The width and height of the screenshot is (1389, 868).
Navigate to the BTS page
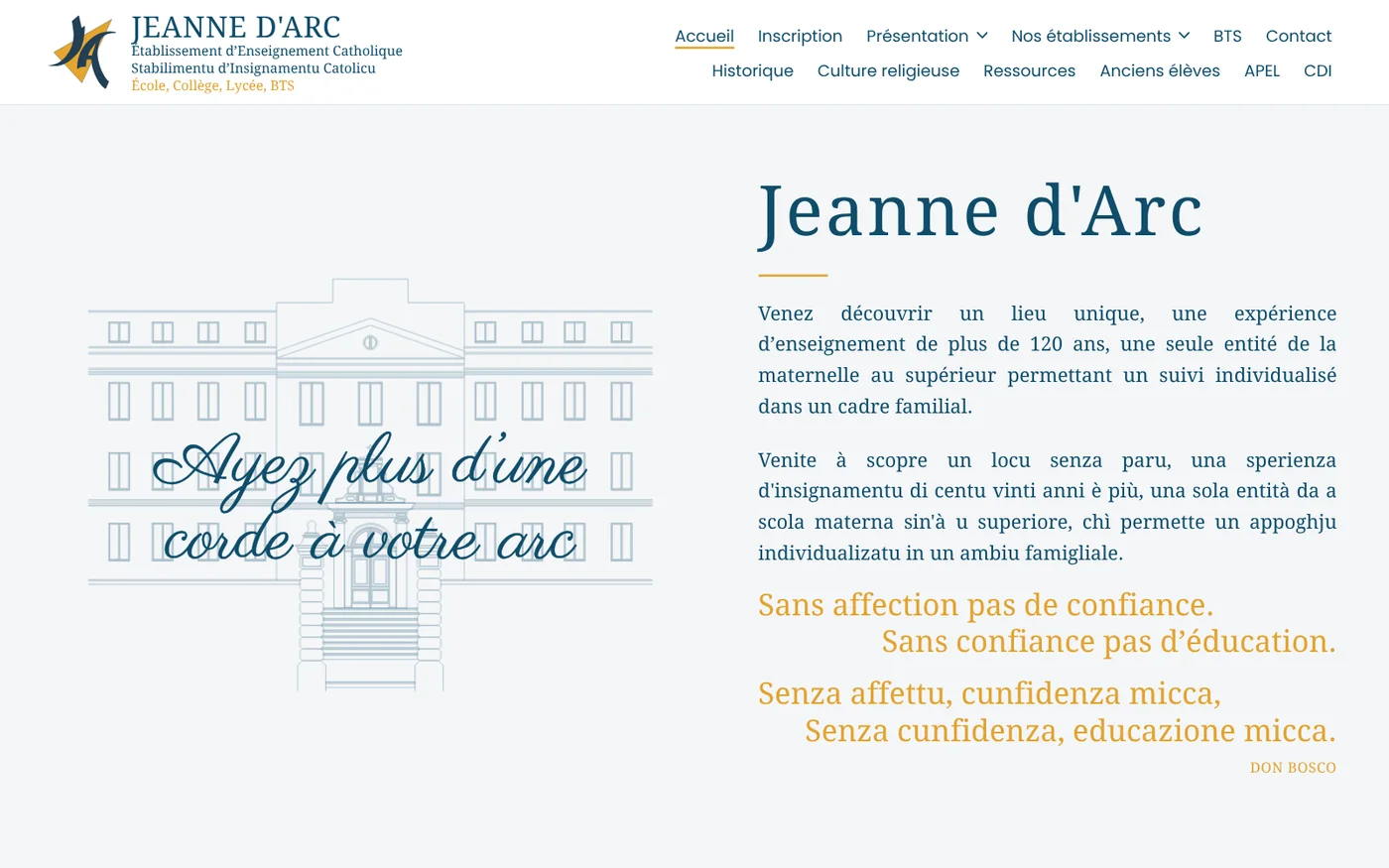click(1227, 36)
